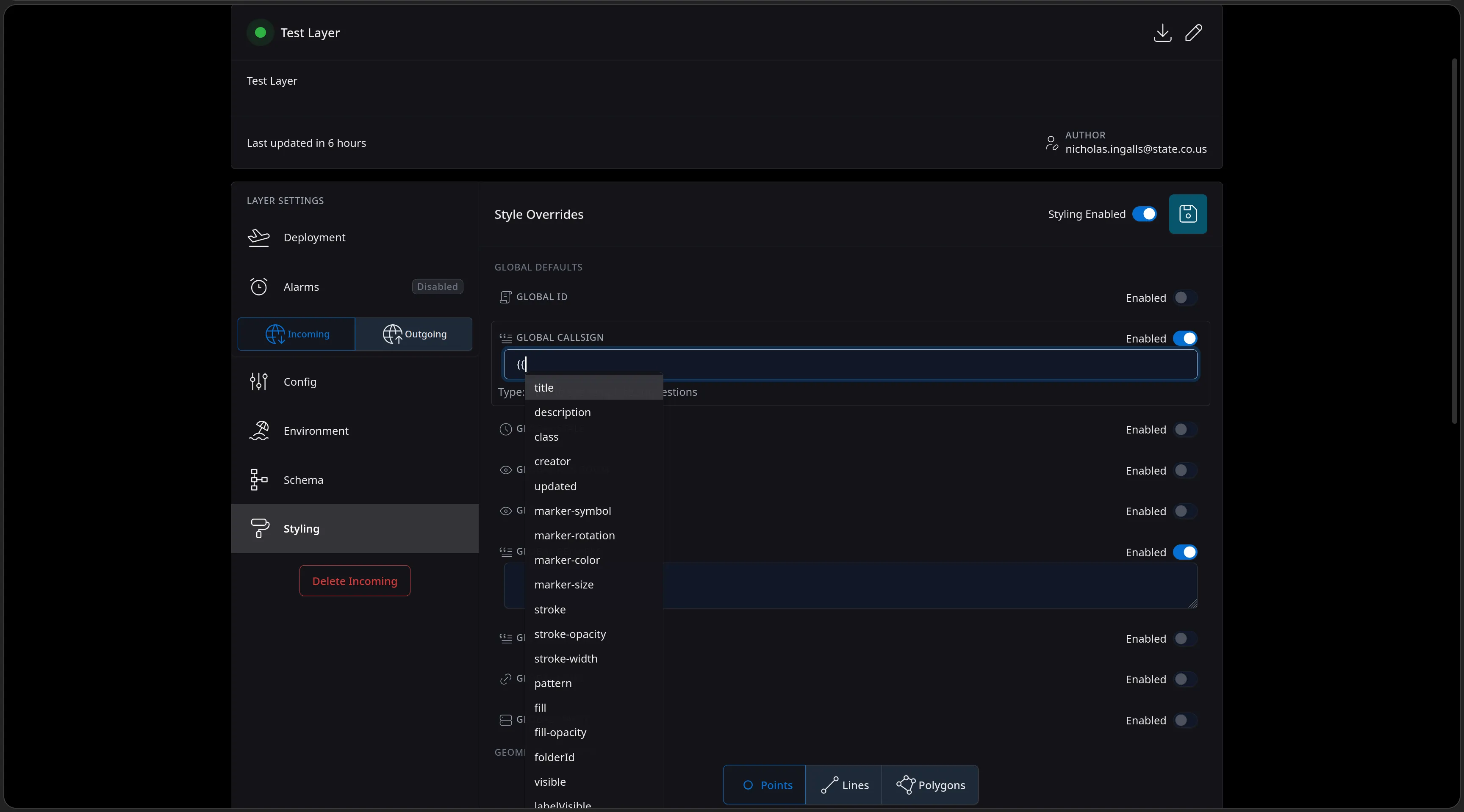Select description from suggestions list
Screen dimensions: 1464x812
tap(594, 412)
